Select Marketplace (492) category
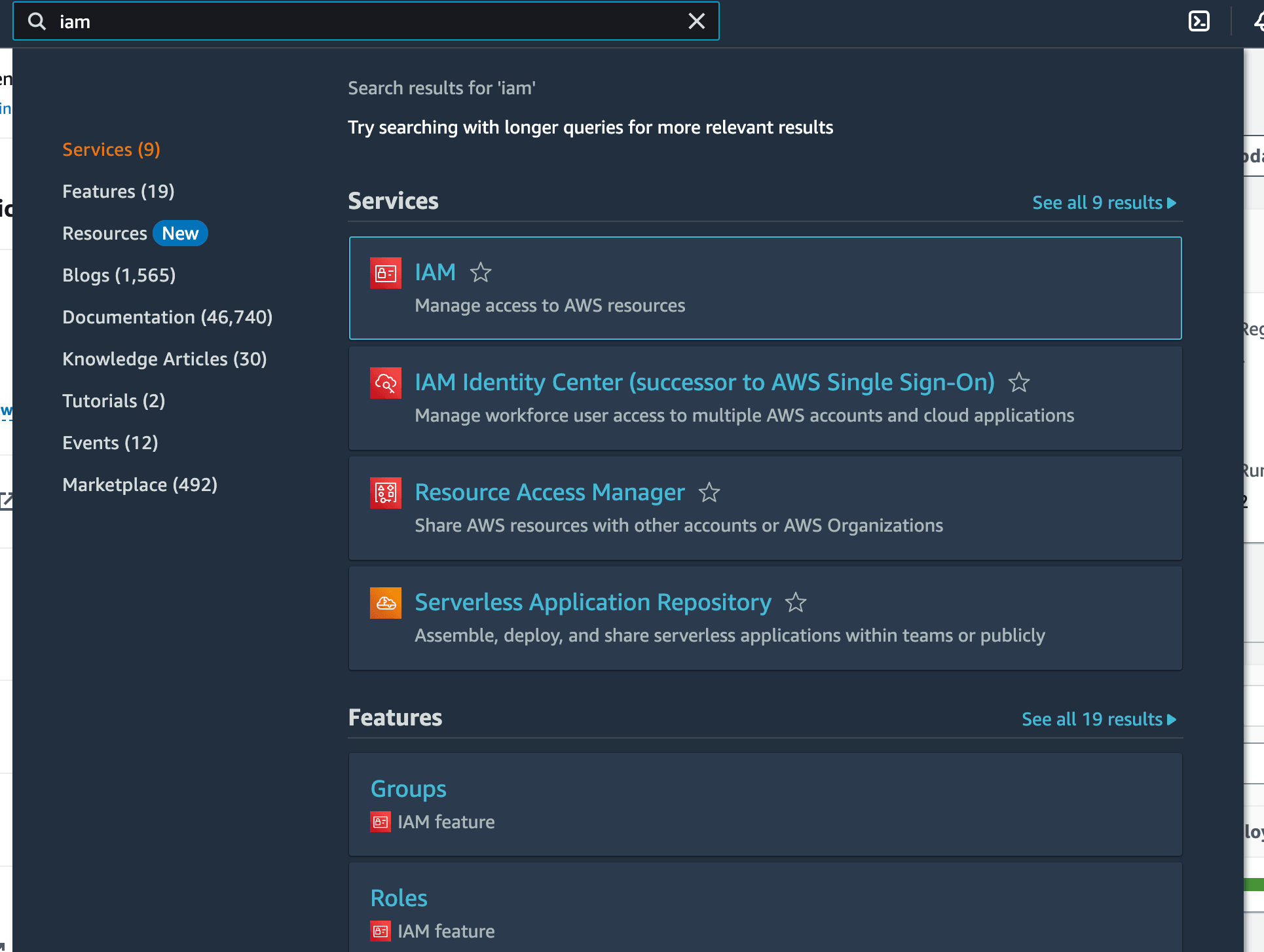Screen dimensions: 1264x952 point(139,485)
